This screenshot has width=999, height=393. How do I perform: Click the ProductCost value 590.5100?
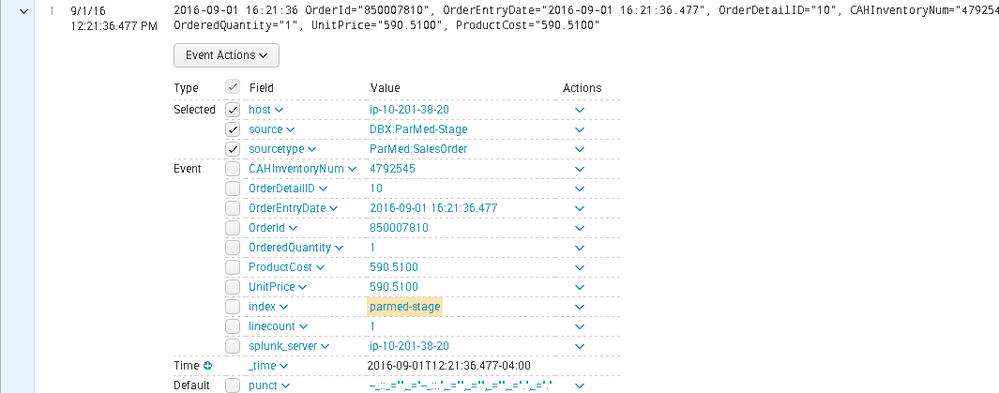[394, 268]
